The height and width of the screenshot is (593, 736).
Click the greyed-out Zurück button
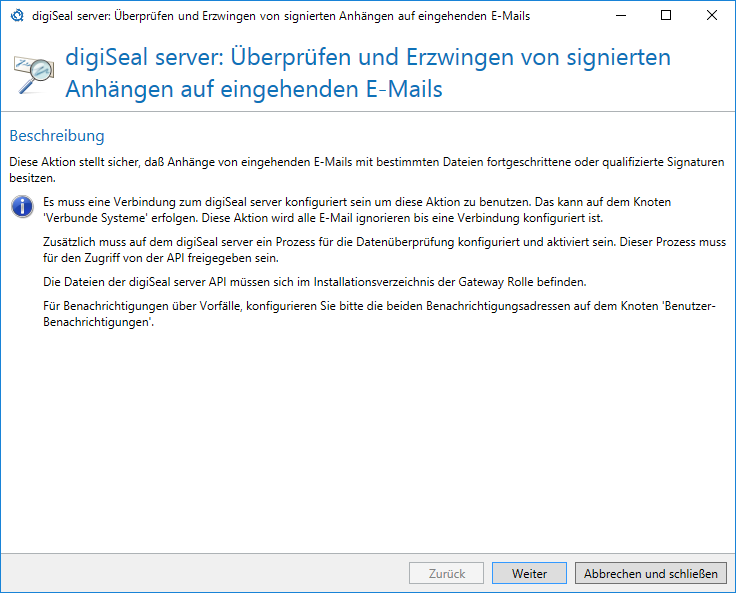(x=446, y=573)
